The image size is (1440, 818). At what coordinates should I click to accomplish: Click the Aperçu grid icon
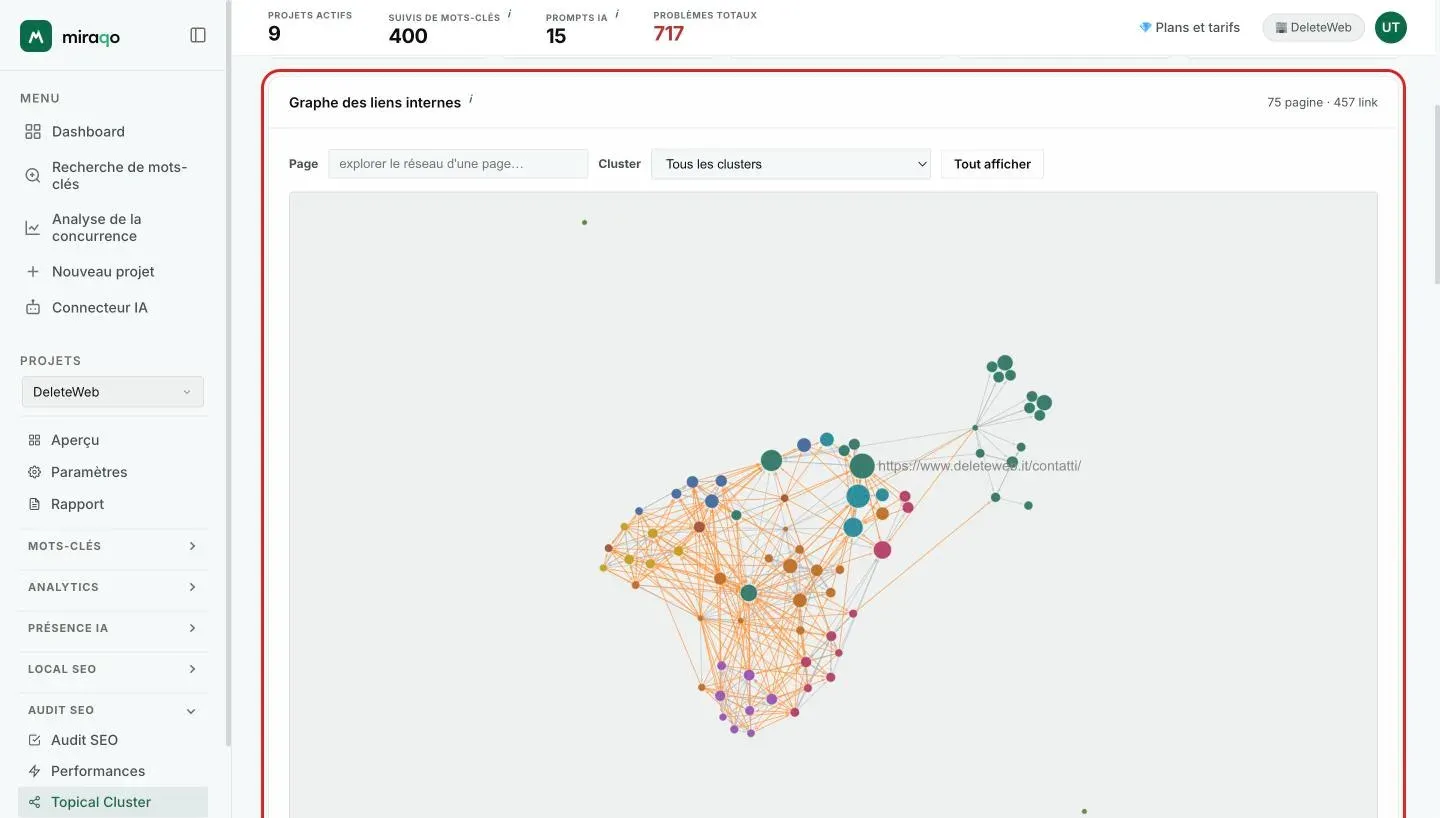(35, 440)
